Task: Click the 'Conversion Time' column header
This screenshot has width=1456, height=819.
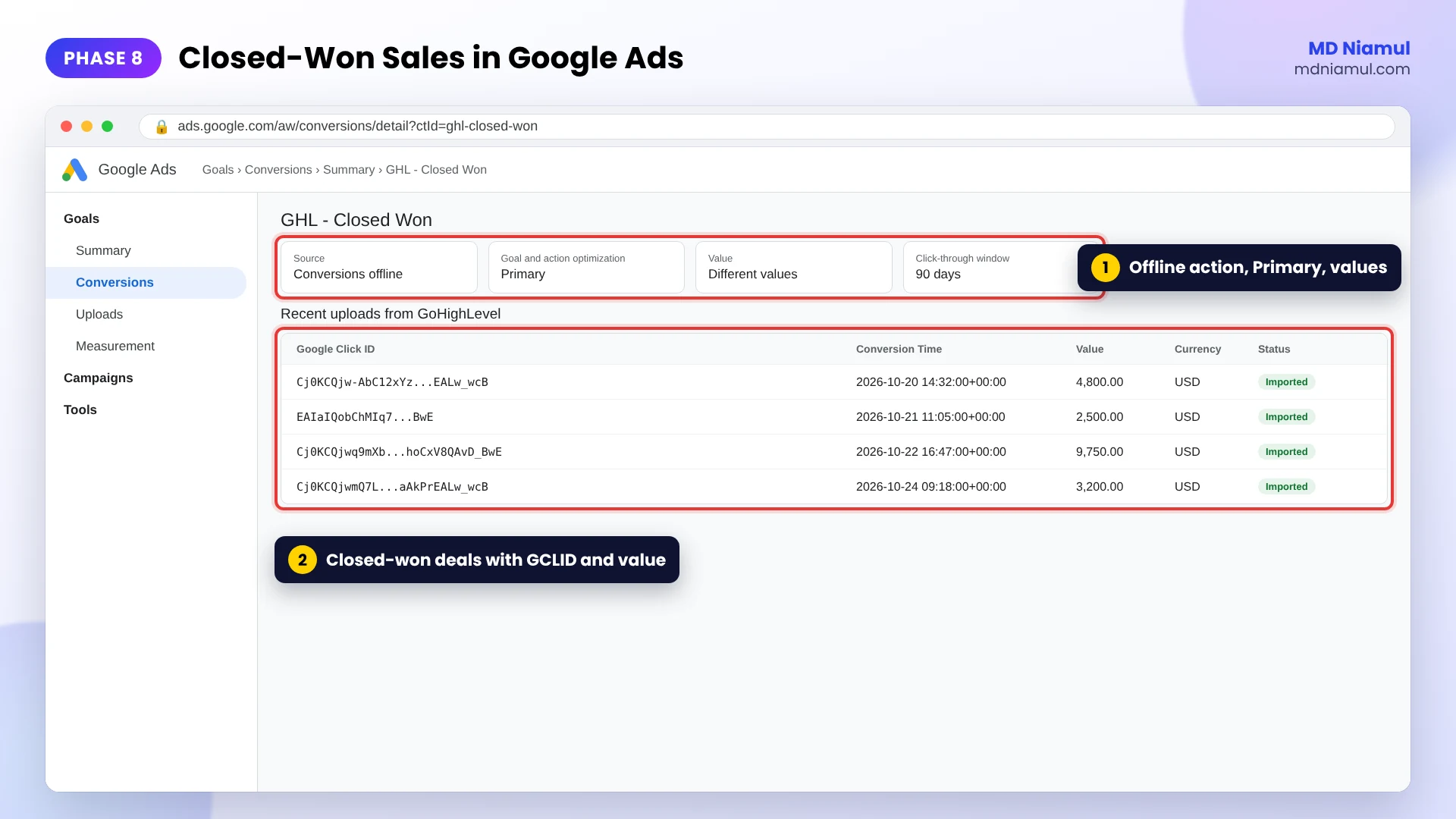Action: coord(899,349)
